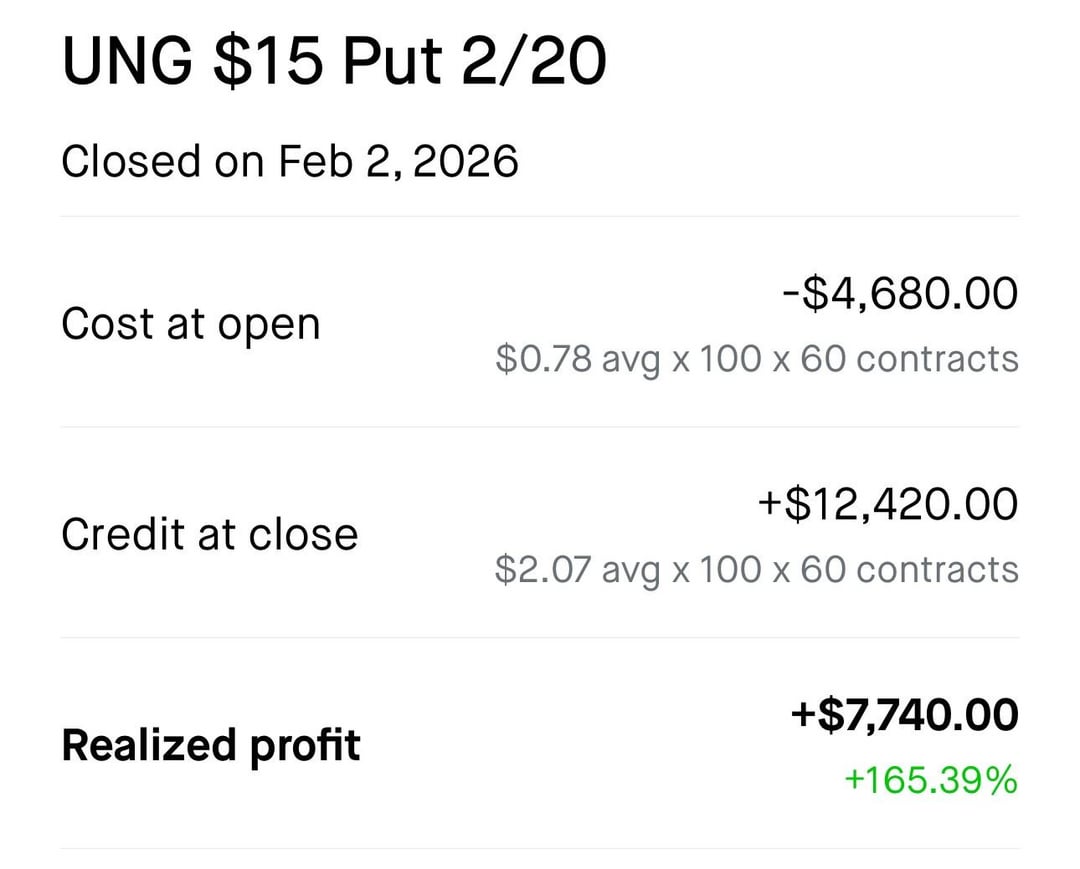
Task: Click the 'Credit at close' label
Action: tap(209, 535)
